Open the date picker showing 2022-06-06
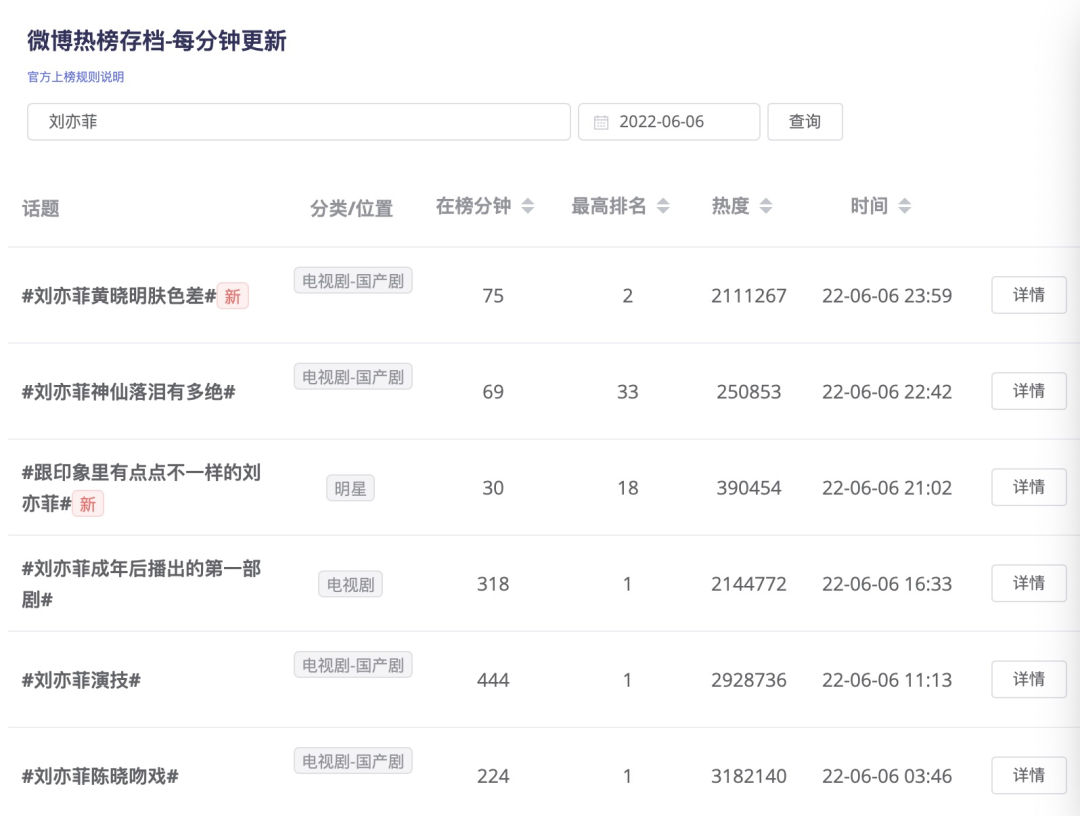Viewport: 1080px width, 816px height. [x=669, y=122]
